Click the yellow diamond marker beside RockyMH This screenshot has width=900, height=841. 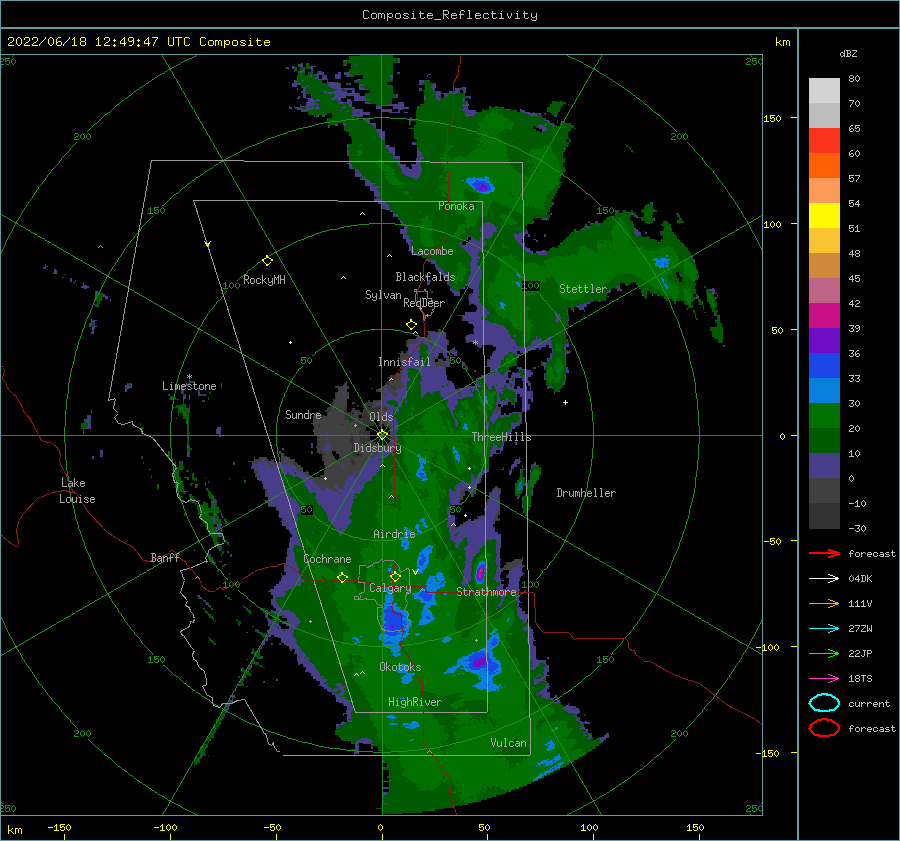(x=267, y=261)
